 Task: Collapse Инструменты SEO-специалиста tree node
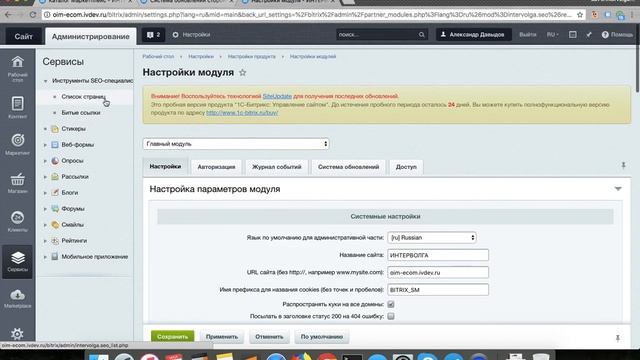click(x=45, y=81)
